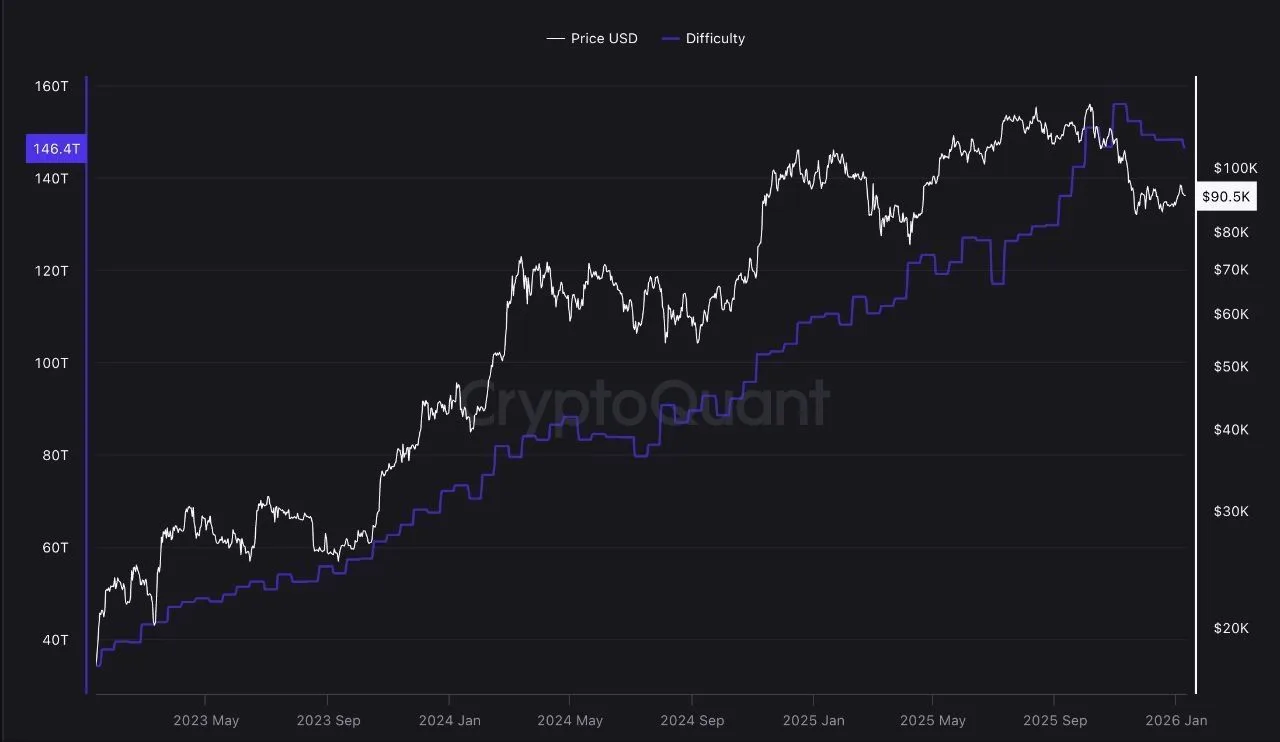Click the 2025 Sep date label
The height and width of the screenshot is (742, 1280).
click(x=1055, y=720)
